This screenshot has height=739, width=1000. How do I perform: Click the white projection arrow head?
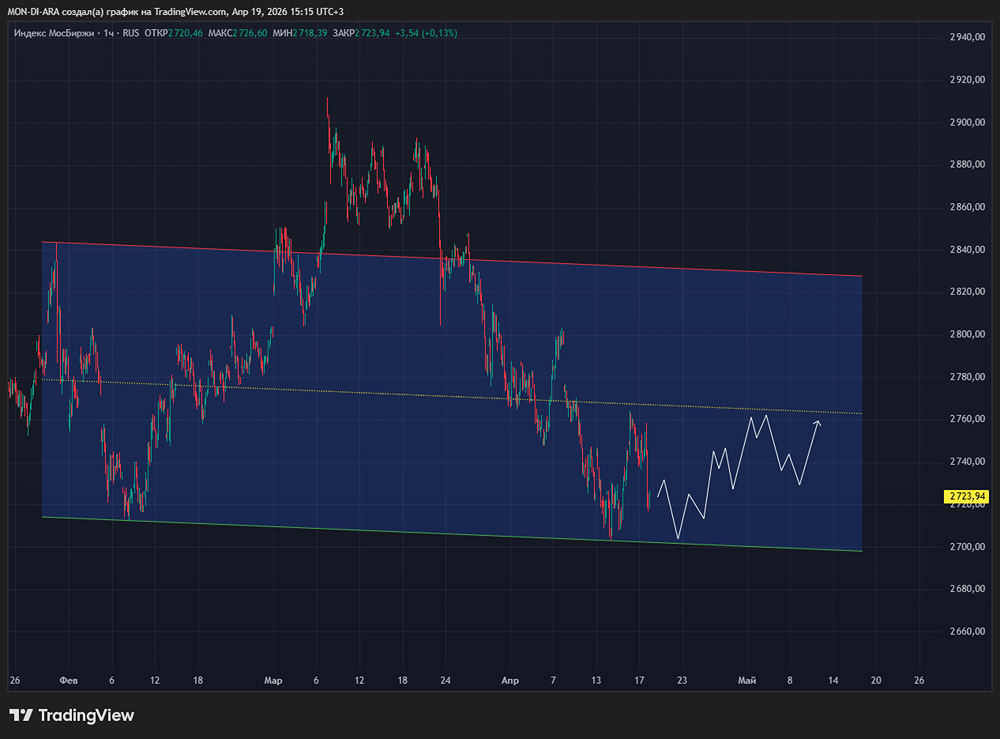point(818,423)
